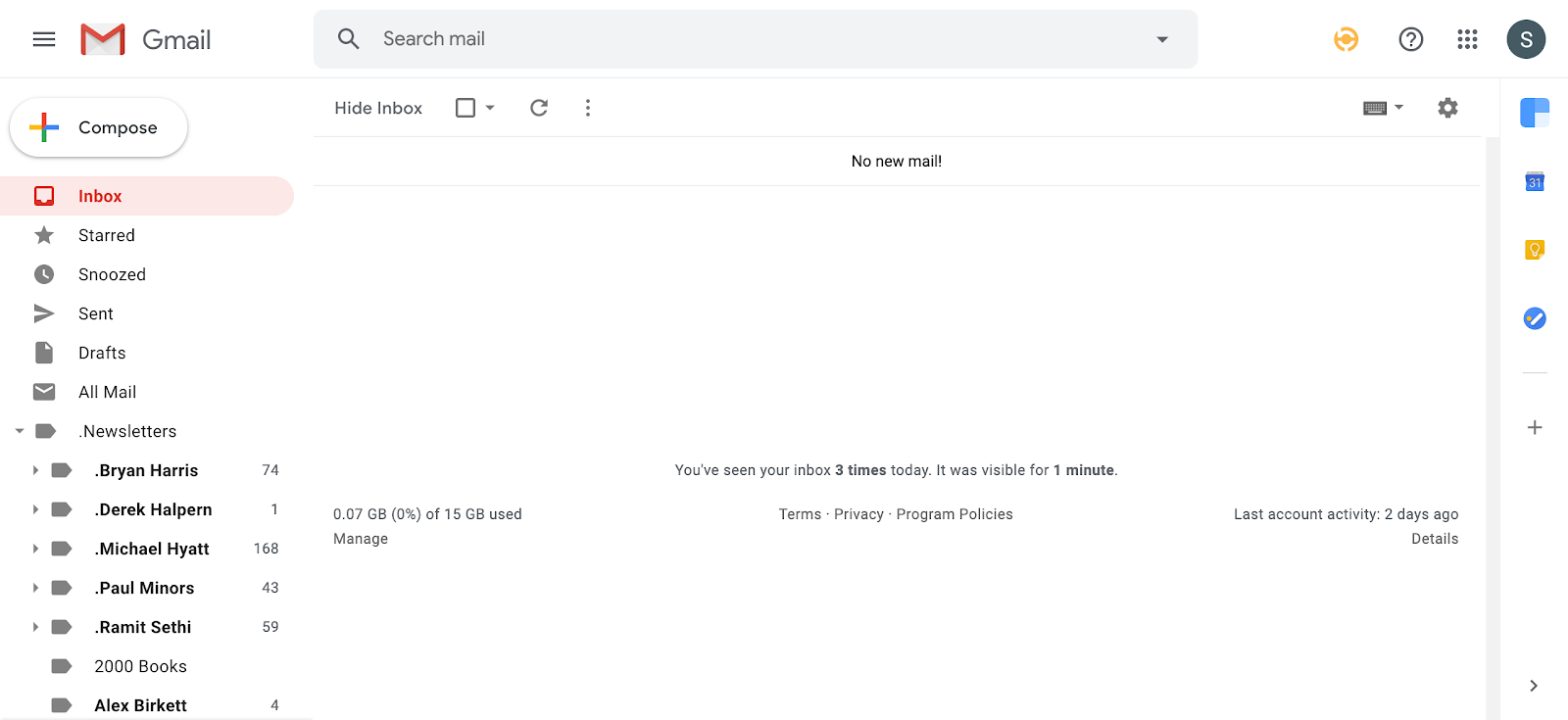This screenshot has height=720, width=1568.
Task: Expand the .Derek Halpern label
Action: [x=35, y=509]
